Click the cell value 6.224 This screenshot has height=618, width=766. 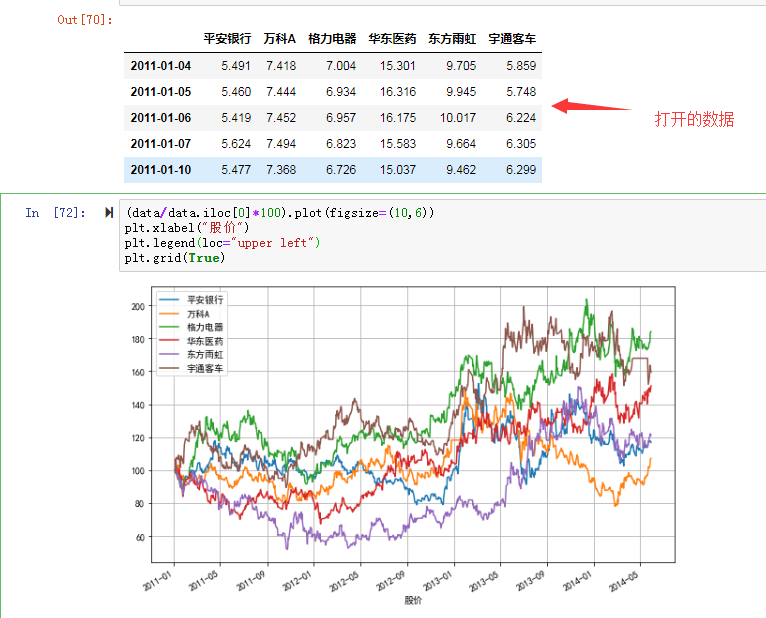click(x=521, y=118)
